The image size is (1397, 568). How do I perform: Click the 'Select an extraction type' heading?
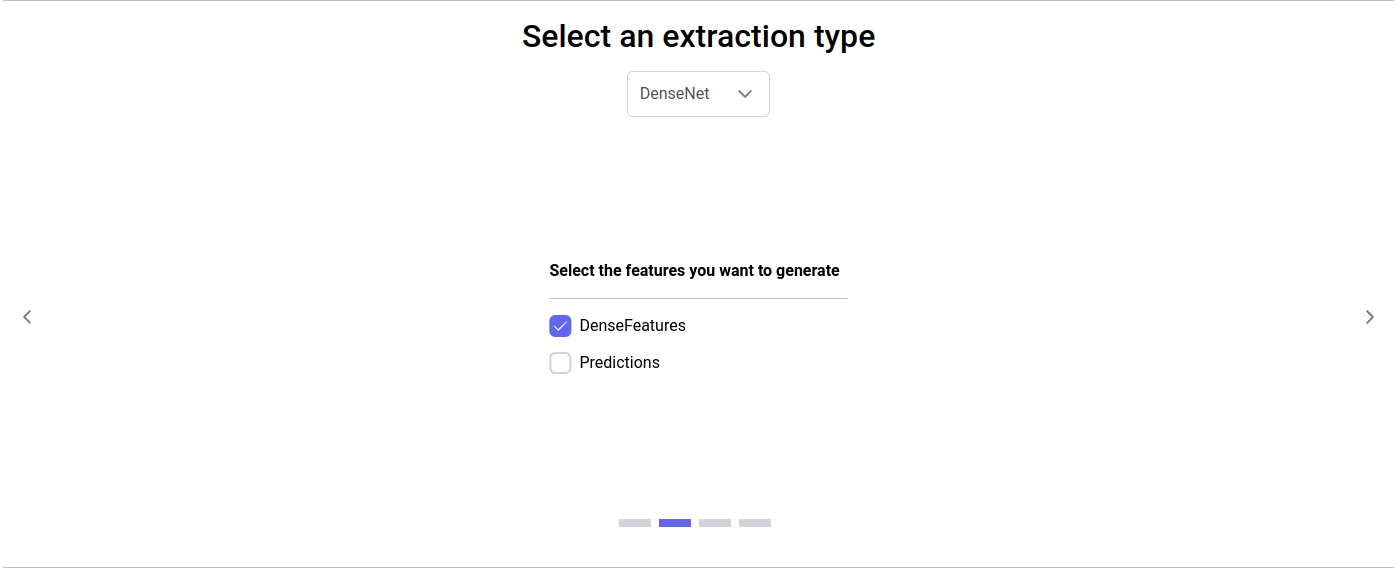pos(698,36)
